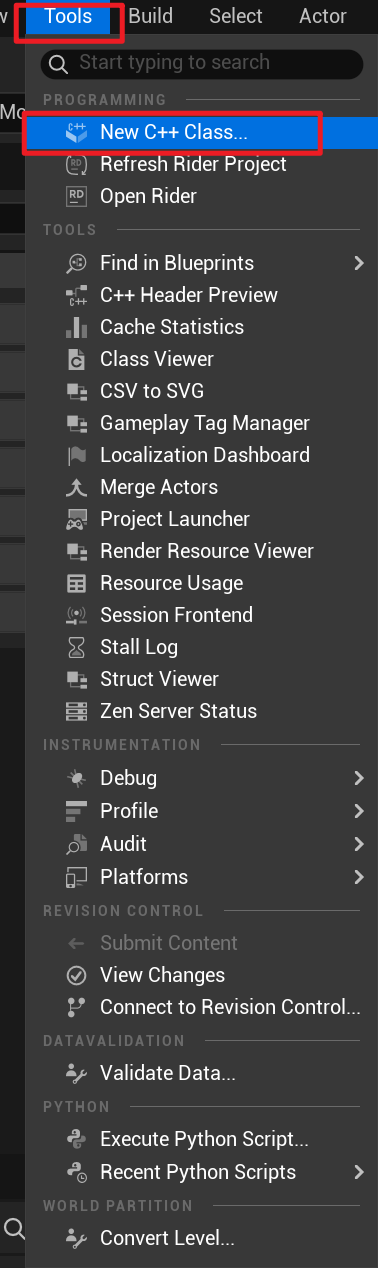
Task: Click the Session Frontend broadcast icon
Action: (77, 615)
